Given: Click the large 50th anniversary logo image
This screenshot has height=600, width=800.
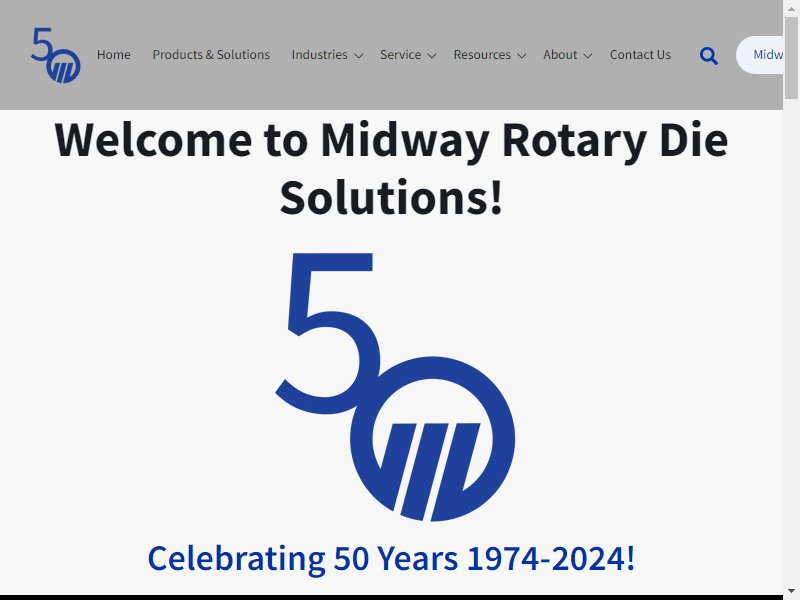Looking at the screenshot, I should 395,387.
